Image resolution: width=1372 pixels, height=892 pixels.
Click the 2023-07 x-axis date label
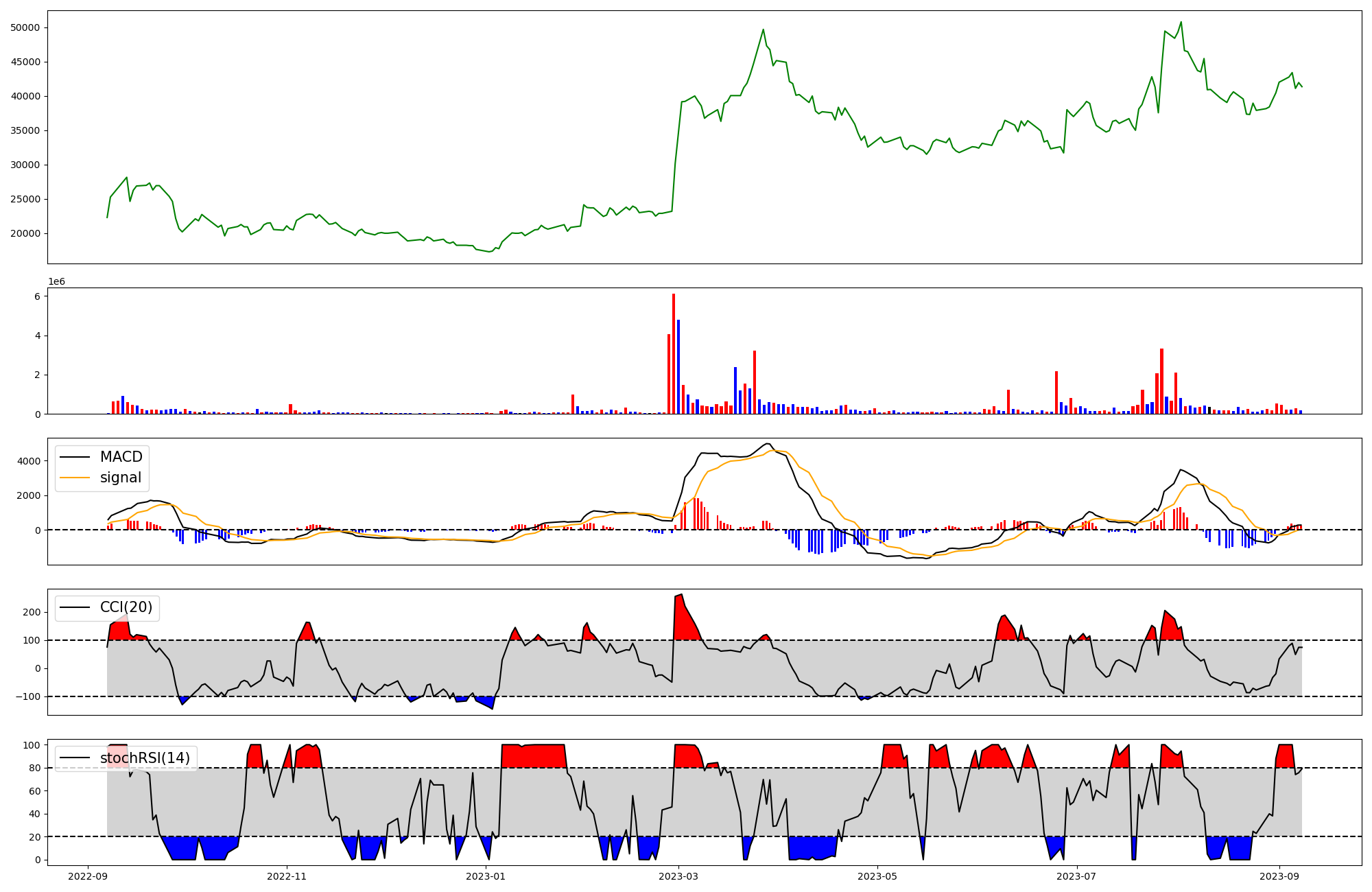click(x=1076, y=876)
